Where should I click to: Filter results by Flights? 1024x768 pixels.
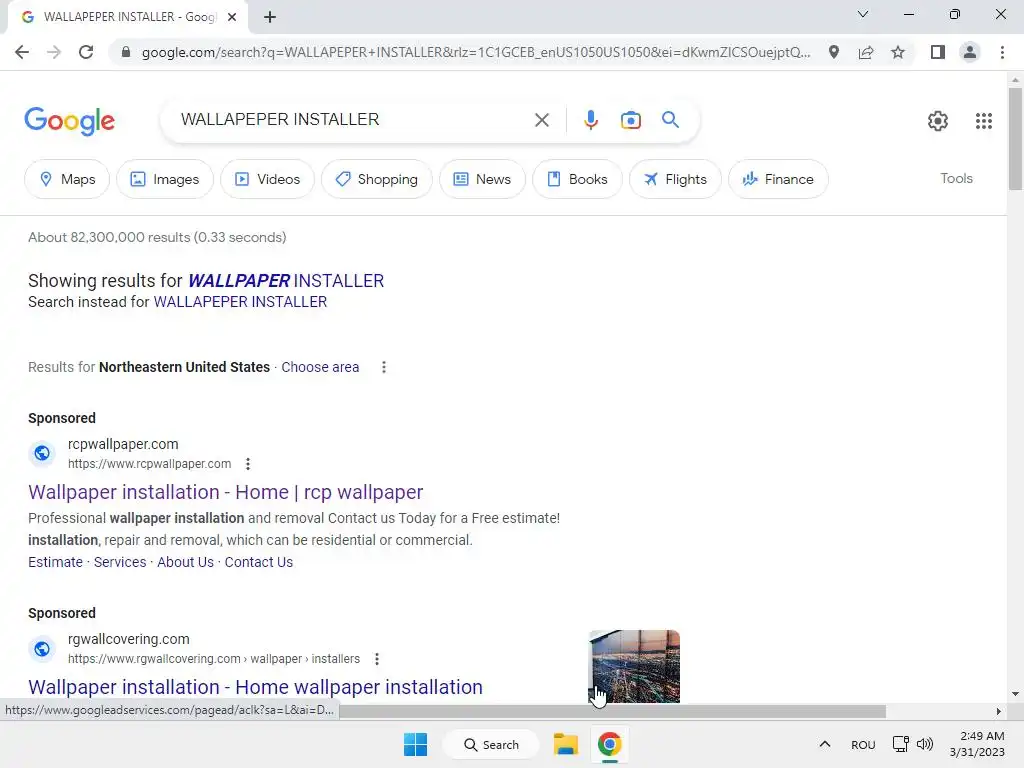[x=675, y=179]
